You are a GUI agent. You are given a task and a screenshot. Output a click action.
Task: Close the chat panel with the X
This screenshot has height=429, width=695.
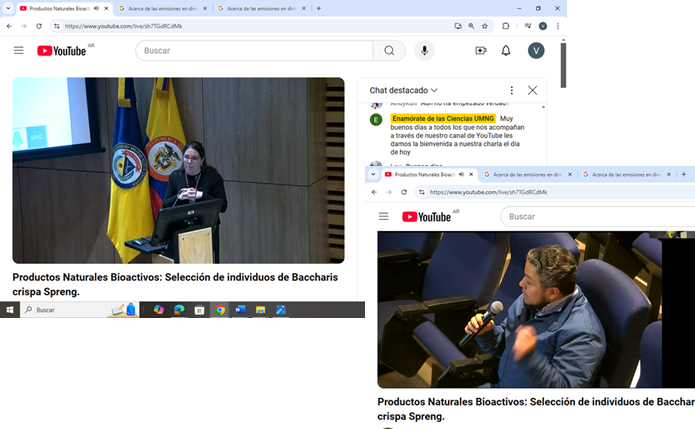532,90
